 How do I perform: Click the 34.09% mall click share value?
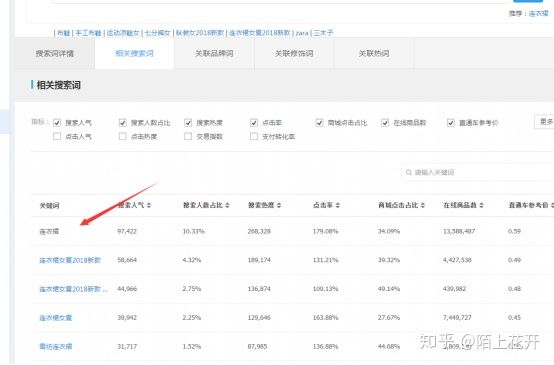click(x=389, y=231)
